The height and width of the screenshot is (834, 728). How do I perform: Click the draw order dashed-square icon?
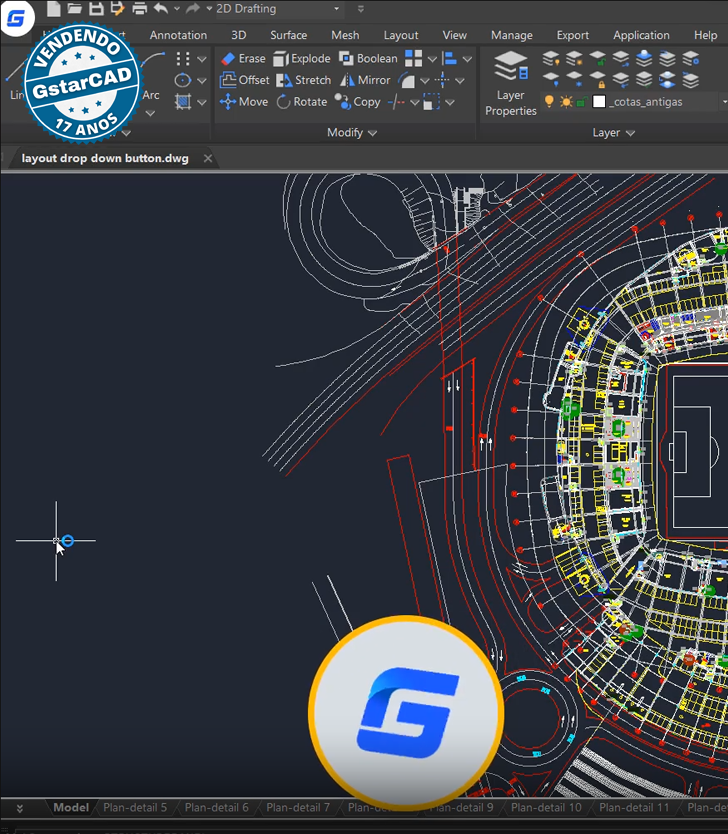pos(431,102)
